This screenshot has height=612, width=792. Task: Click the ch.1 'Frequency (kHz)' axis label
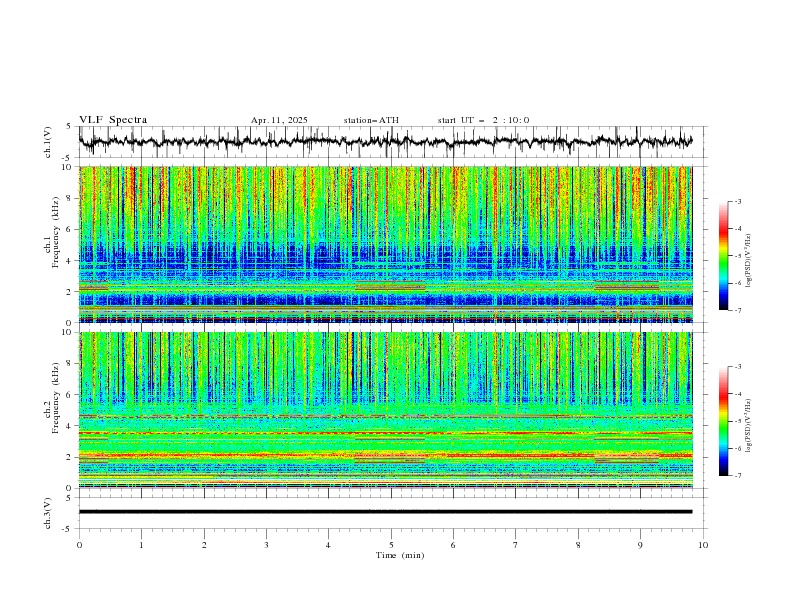coord(56,231)
